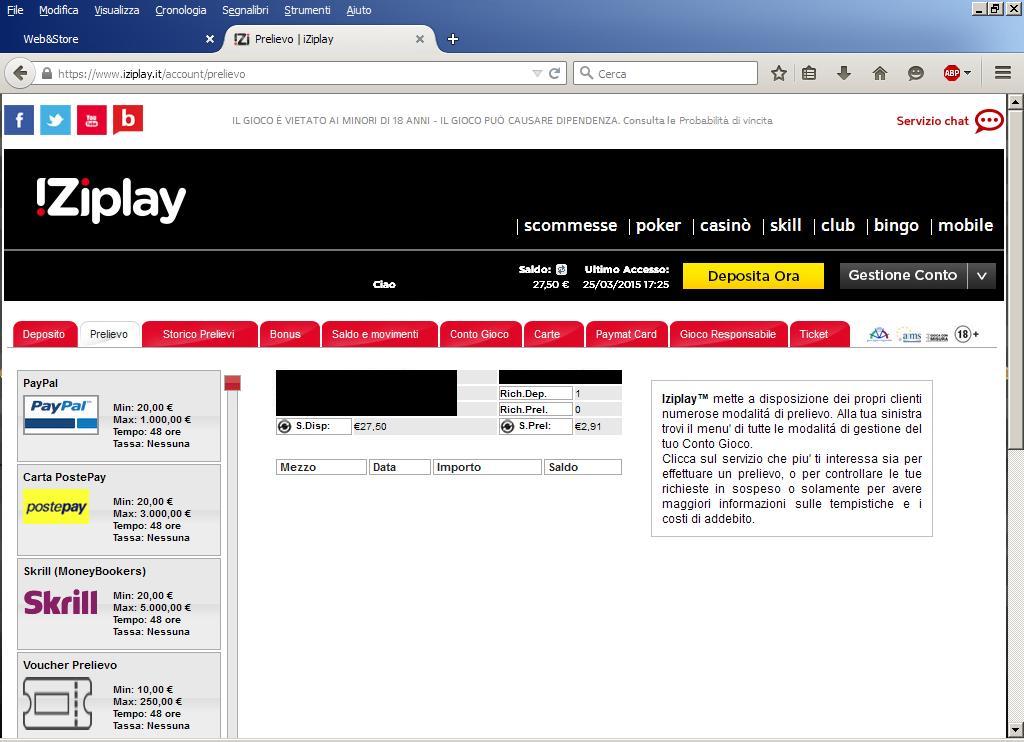Click the AAMS logo

tap(910, 336)
